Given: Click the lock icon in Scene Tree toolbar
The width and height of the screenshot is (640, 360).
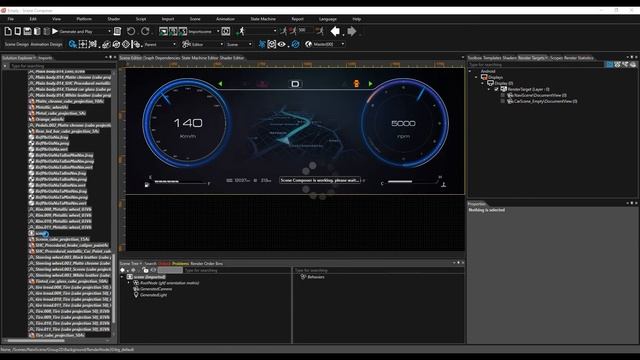Looking at the screenshot, I should [x=145, y=270].
